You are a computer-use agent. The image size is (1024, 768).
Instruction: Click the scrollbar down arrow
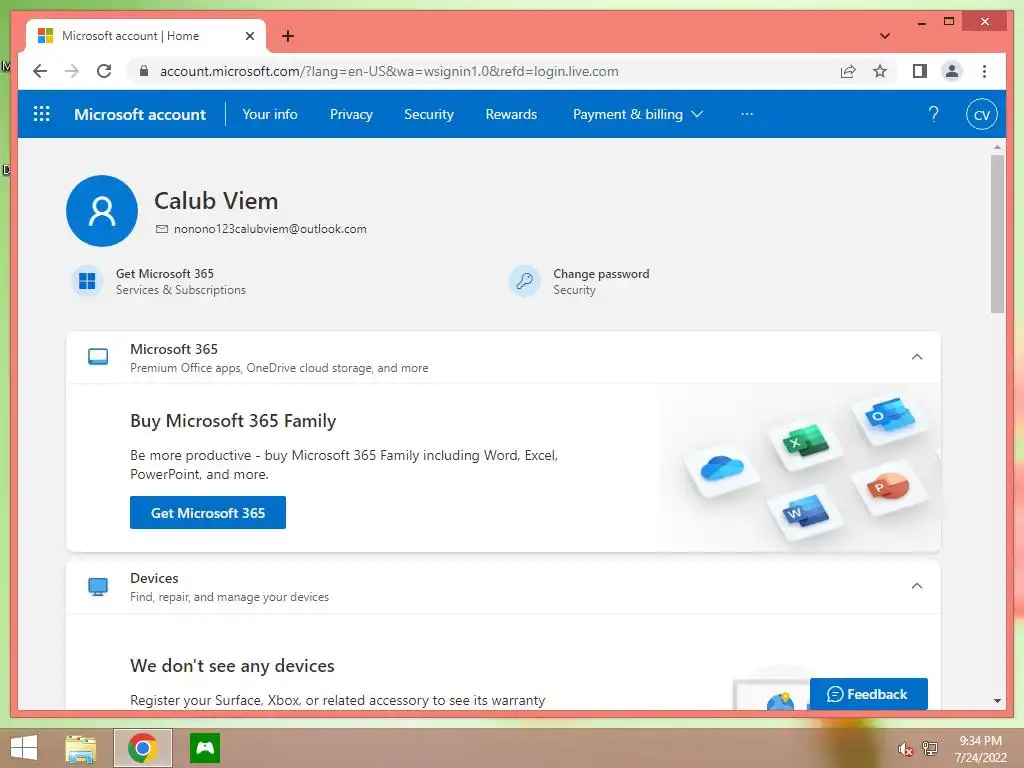[x=997, y=701]
